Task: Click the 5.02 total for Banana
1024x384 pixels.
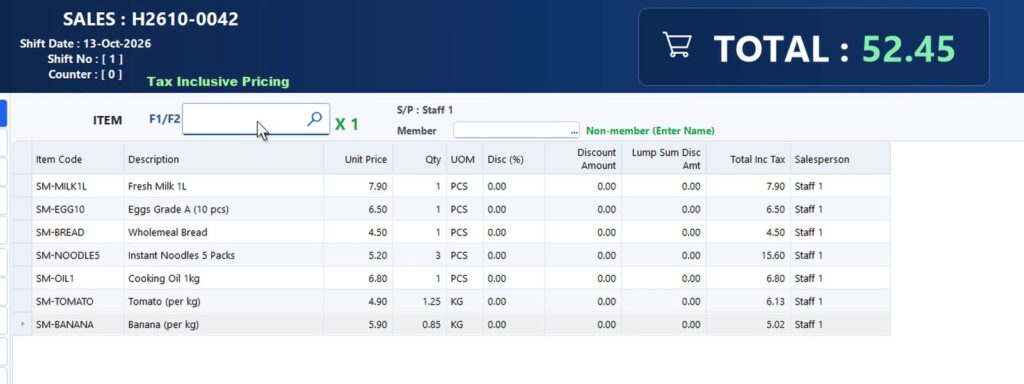Action: click(x=748, y=324)
